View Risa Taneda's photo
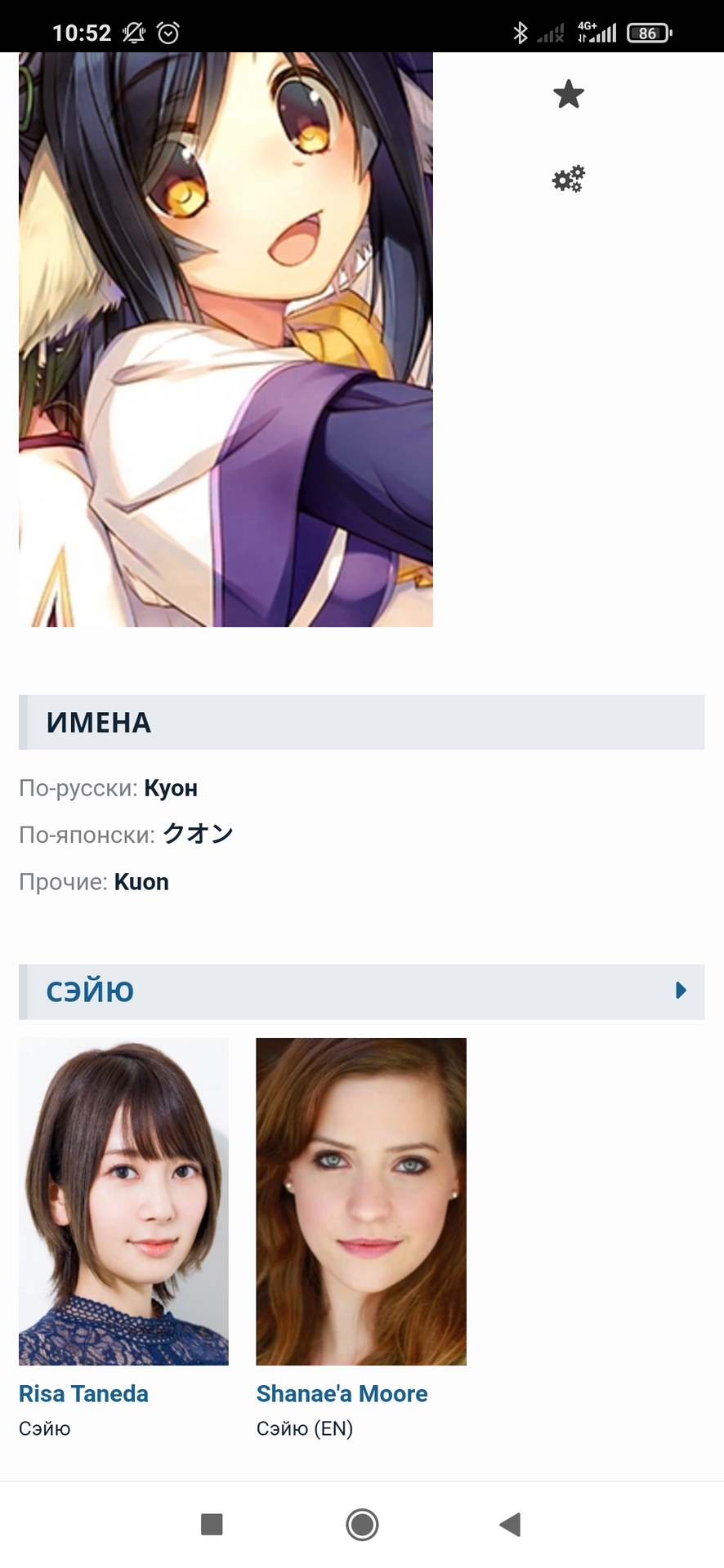This screenshot has height=1568, width=724. click(123, 1201)
